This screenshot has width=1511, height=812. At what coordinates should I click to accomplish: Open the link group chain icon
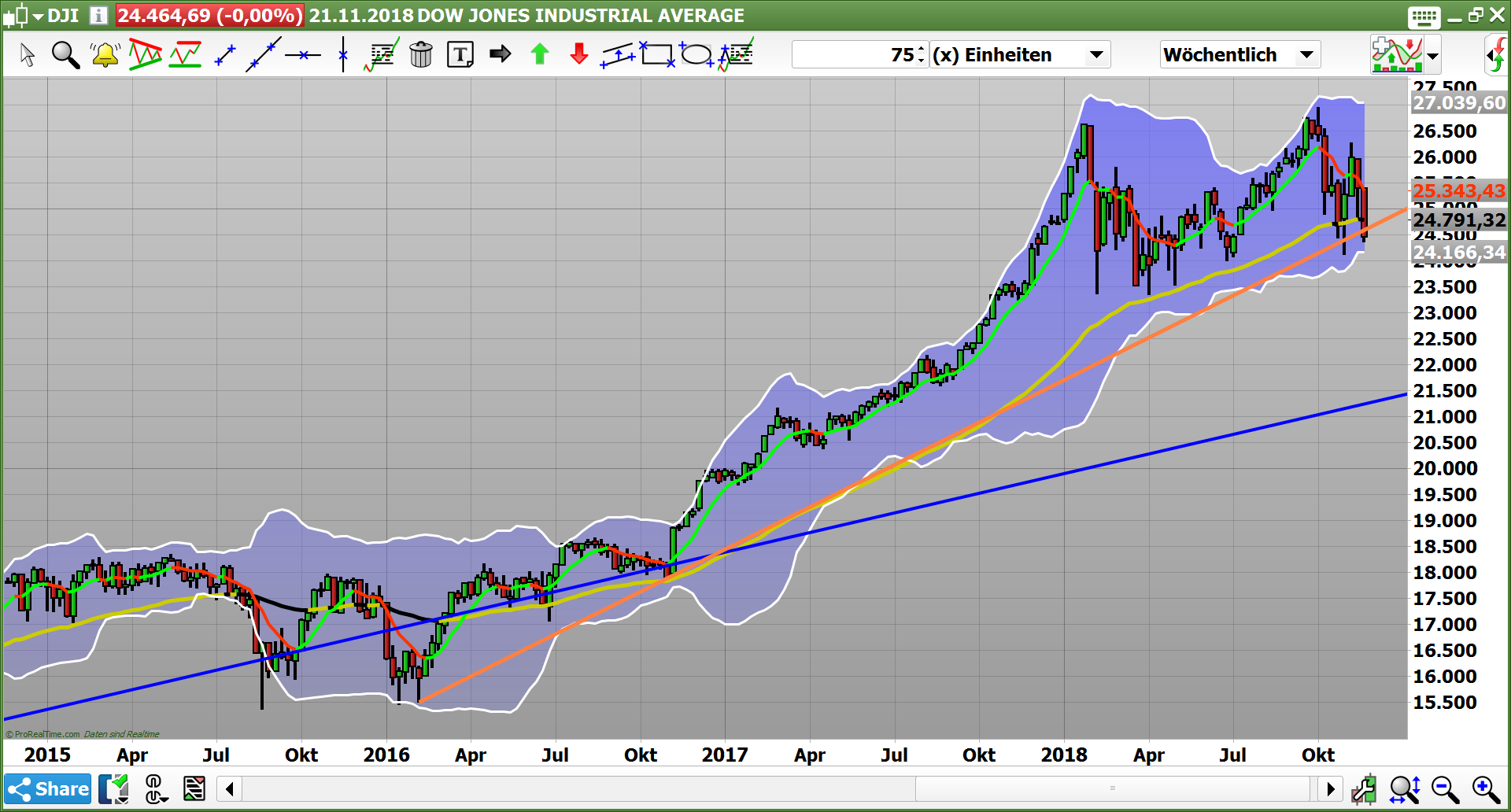coord(155,788)
